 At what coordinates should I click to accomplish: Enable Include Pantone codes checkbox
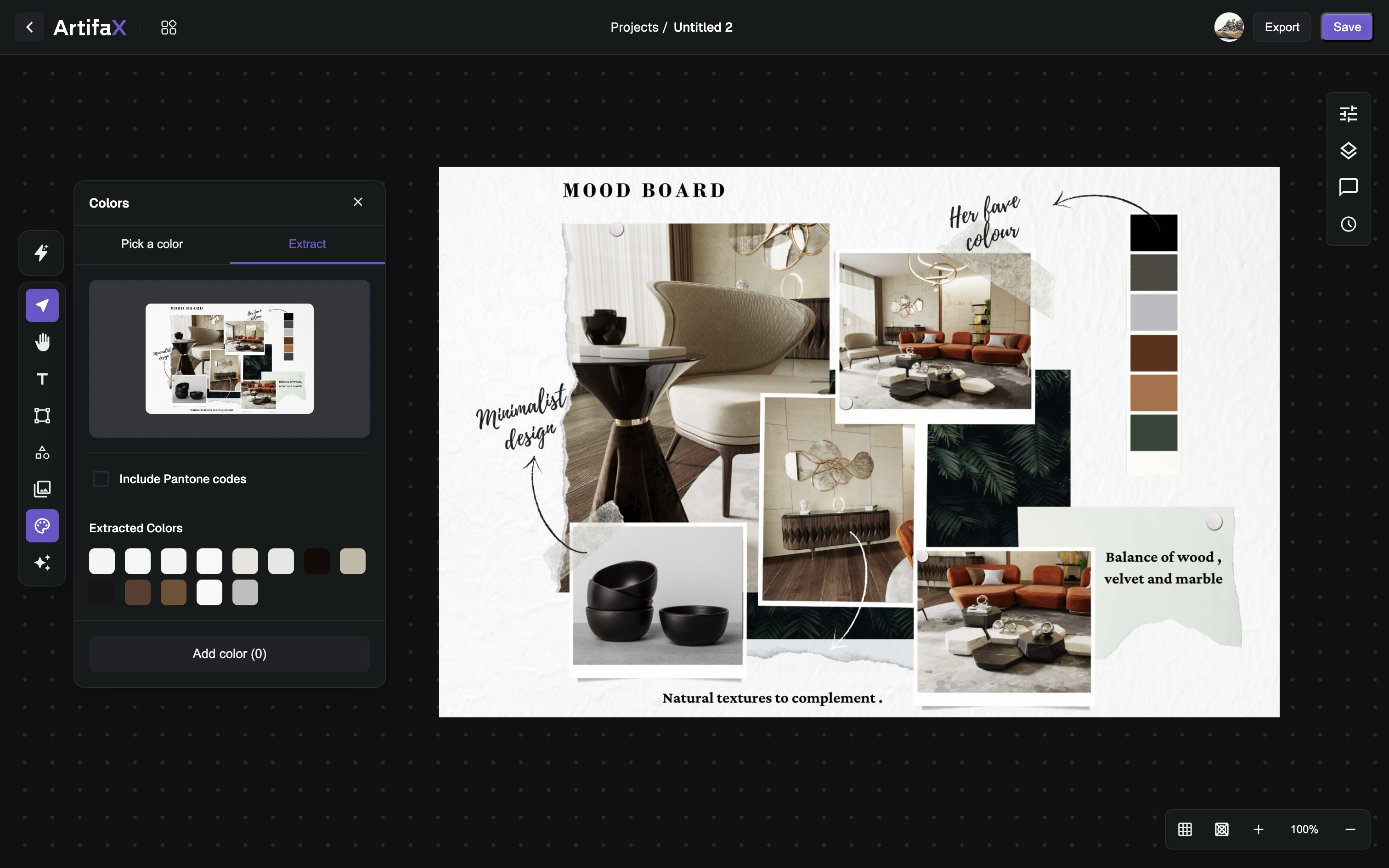coord(101,479)
